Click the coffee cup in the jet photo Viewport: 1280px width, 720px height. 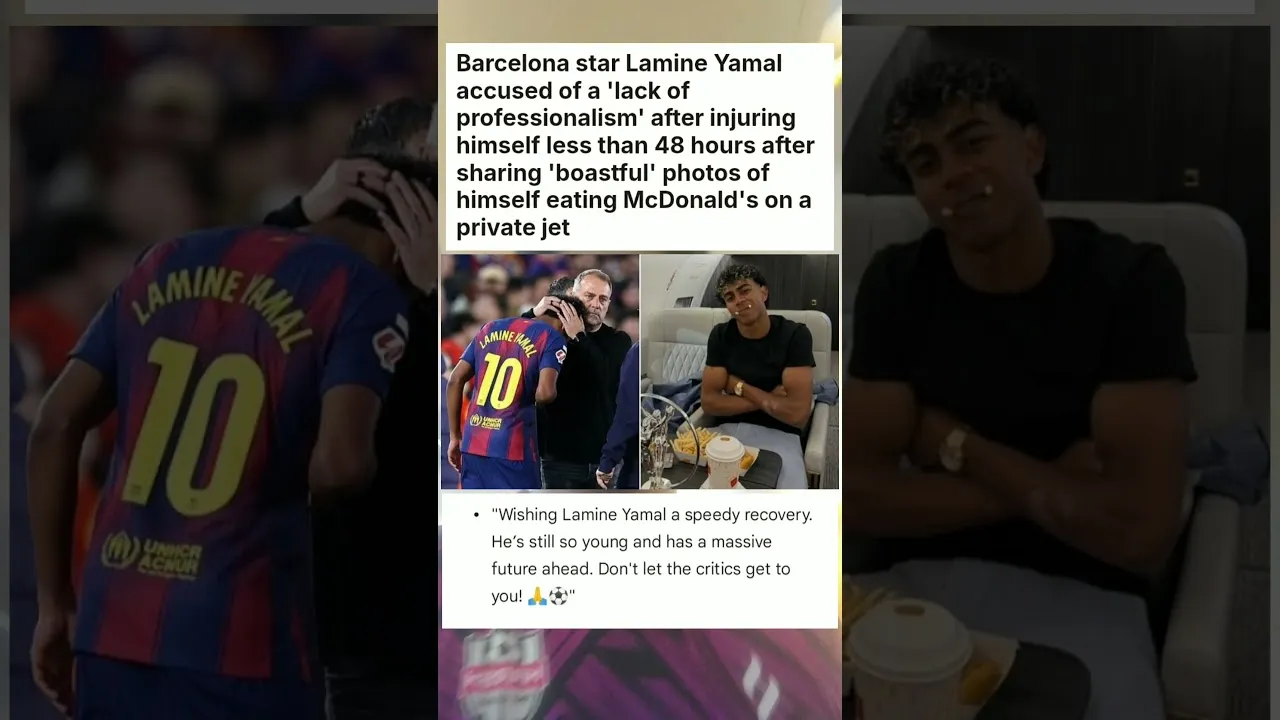pyautogui.click(x=724, y=461)
